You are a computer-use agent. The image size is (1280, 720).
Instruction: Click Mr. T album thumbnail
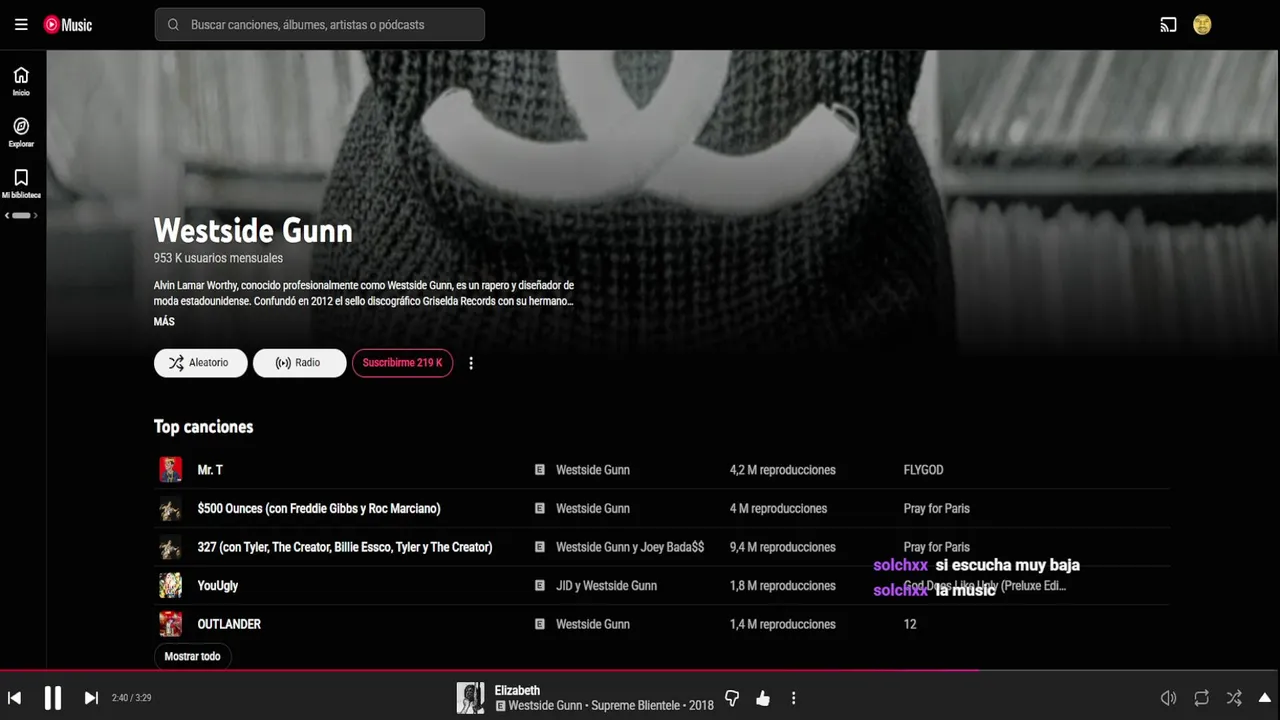coord(171,470)
